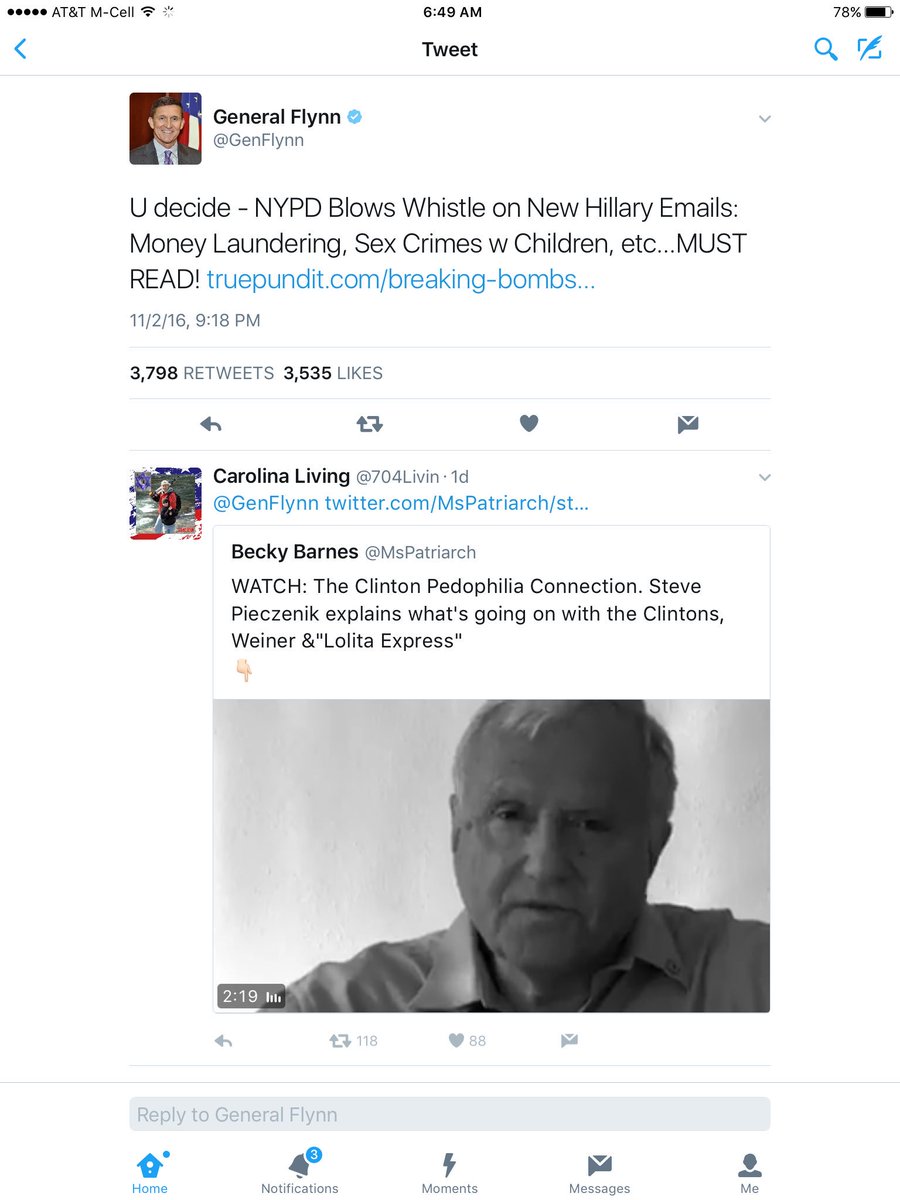Reply to Carolina Living's tweet
Screen dimensions: 900x1200
pos(224,1041)
